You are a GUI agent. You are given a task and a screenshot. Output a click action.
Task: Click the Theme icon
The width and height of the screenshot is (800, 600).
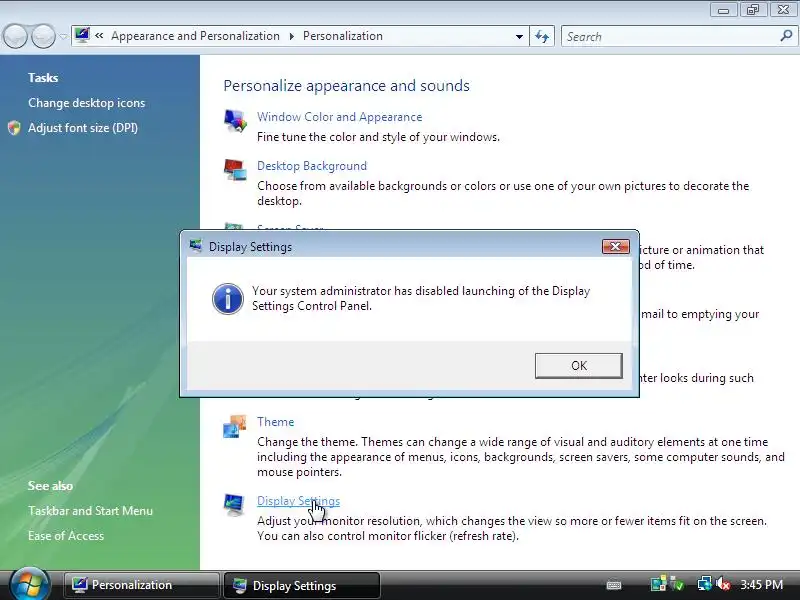tap(235, 426)
